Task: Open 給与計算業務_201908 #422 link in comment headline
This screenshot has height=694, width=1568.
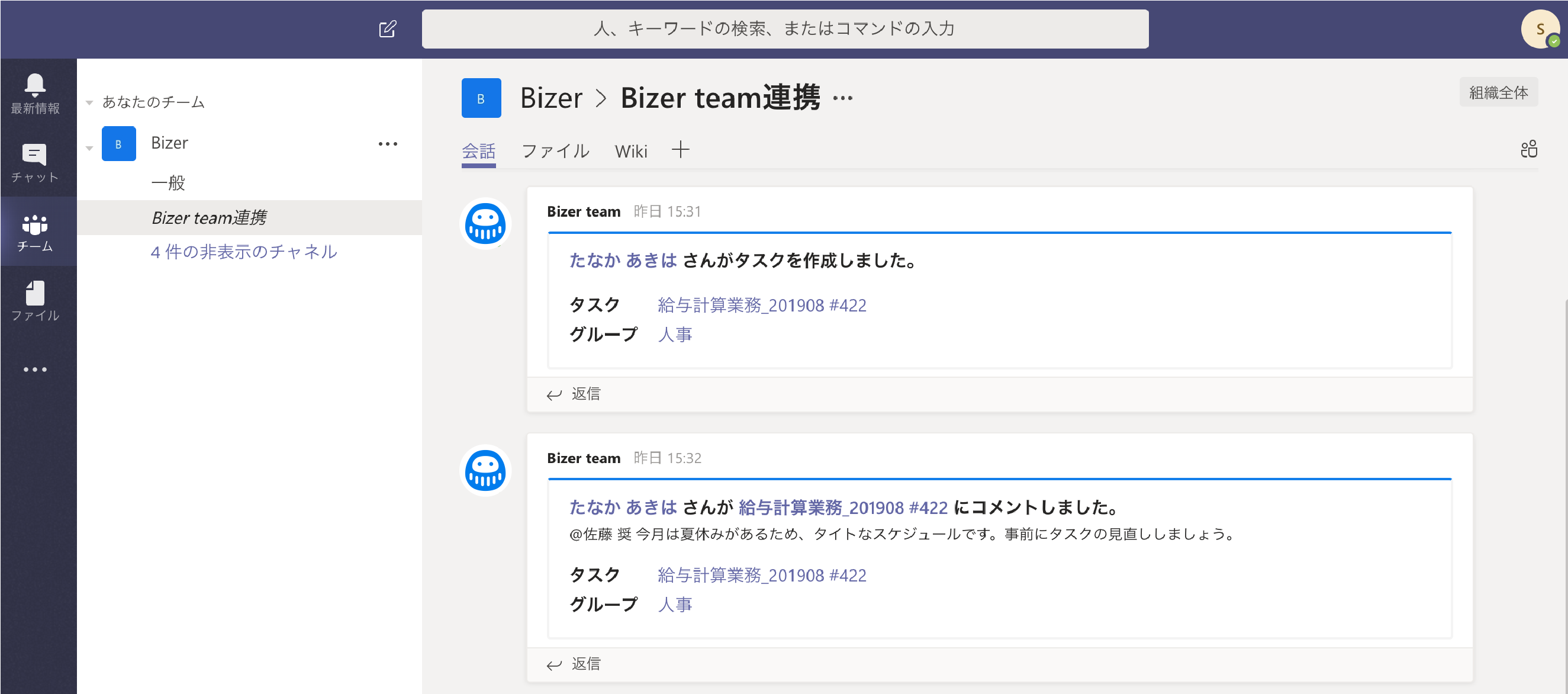Action: click(x=843, y=506)
